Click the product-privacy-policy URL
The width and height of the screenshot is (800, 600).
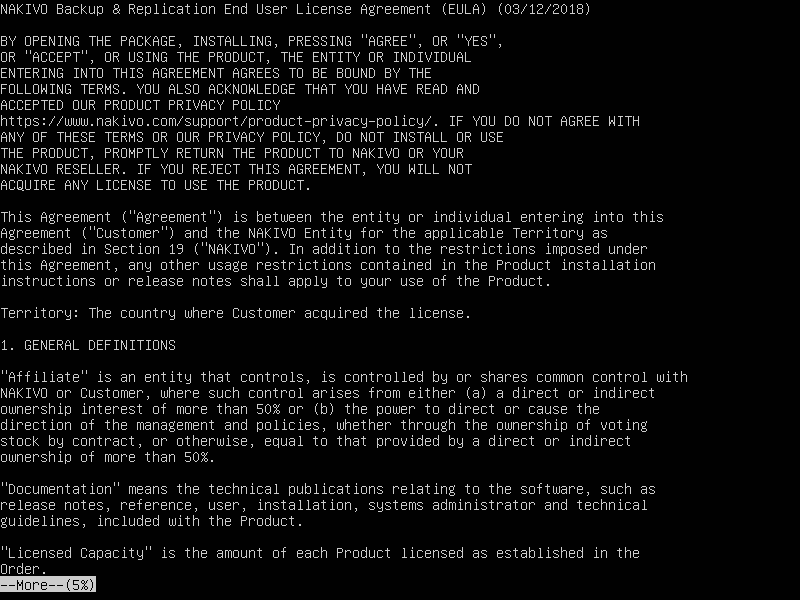[x=219, y=121]
